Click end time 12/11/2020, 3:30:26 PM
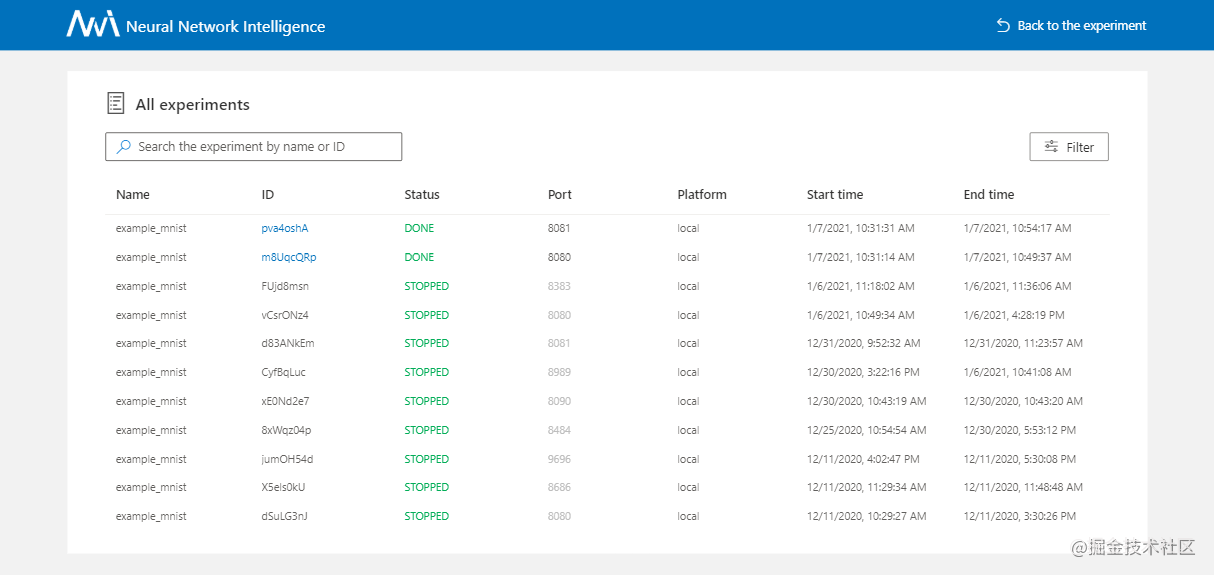Viewport: 1214px width, 575px height. (1020, 516)
